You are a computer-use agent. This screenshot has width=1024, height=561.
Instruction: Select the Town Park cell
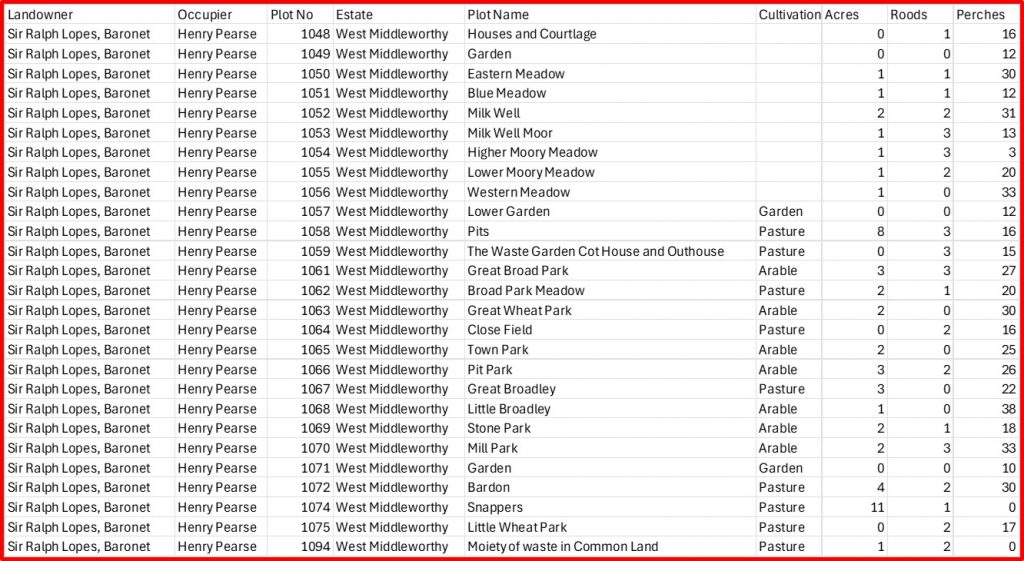611,349
